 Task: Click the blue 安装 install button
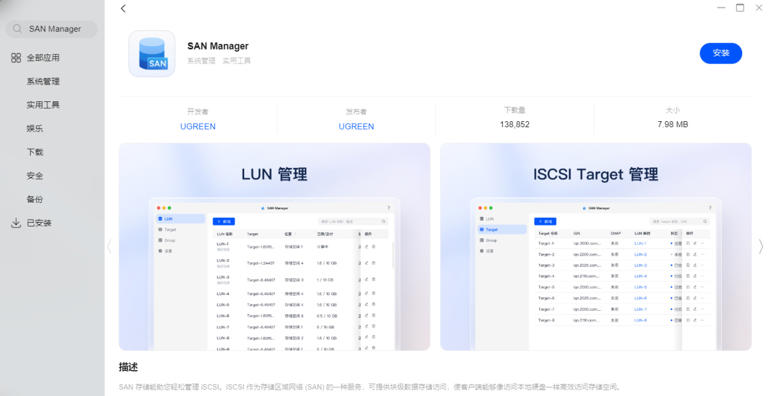coord(720,53)
